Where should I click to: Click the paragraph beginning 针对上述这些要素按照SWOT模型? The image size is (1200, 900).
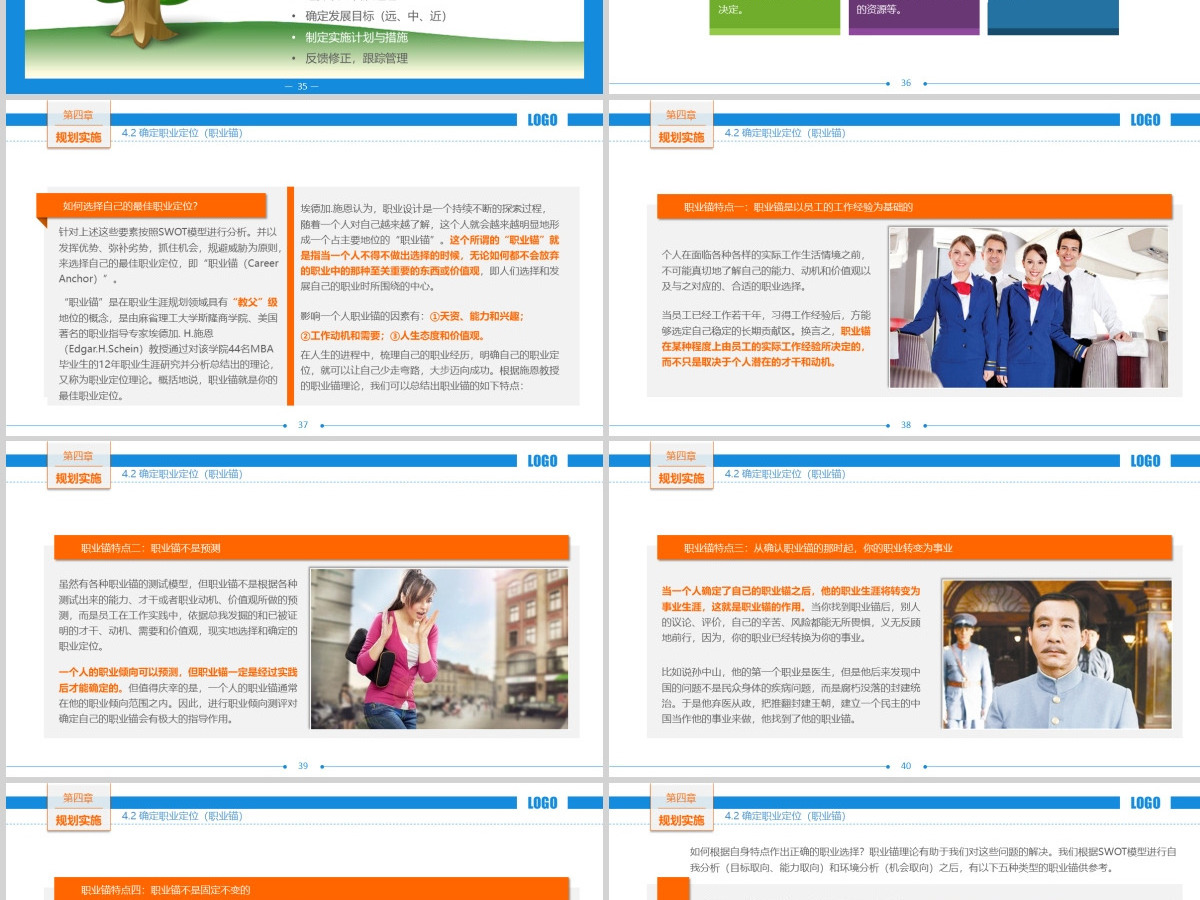click(170, 255)
